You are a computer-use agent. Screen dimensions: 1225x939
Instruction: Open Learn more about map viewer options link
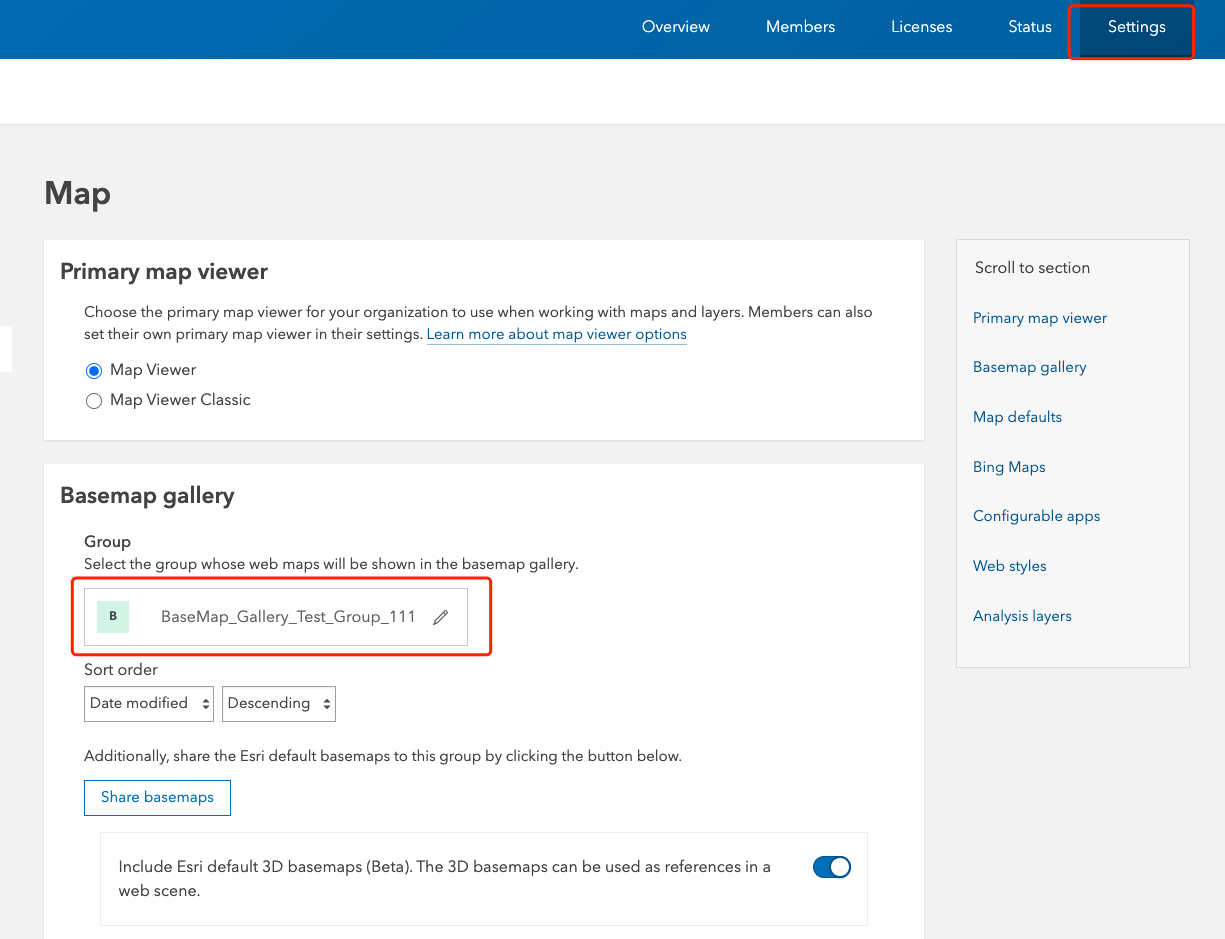pyautogui.click(x=556, y=334)
